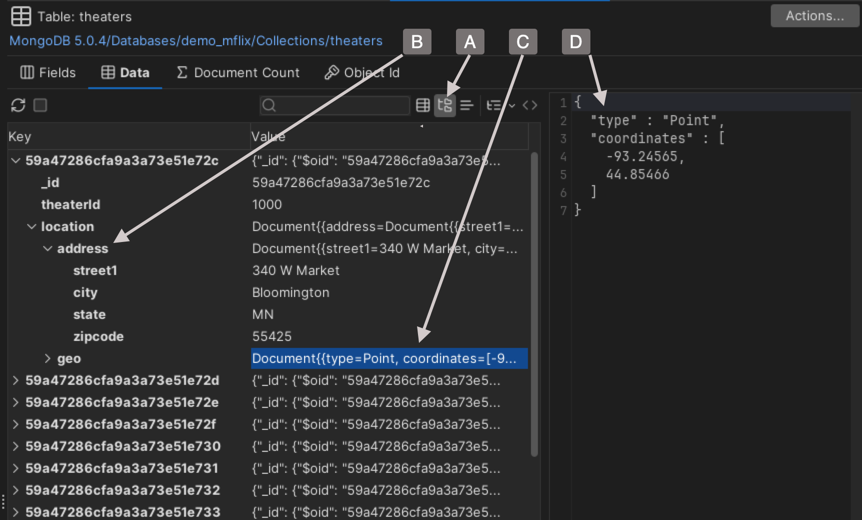Expand the geo node
The width and height of the screenshot is (862, 520).
tap(48, 358)
